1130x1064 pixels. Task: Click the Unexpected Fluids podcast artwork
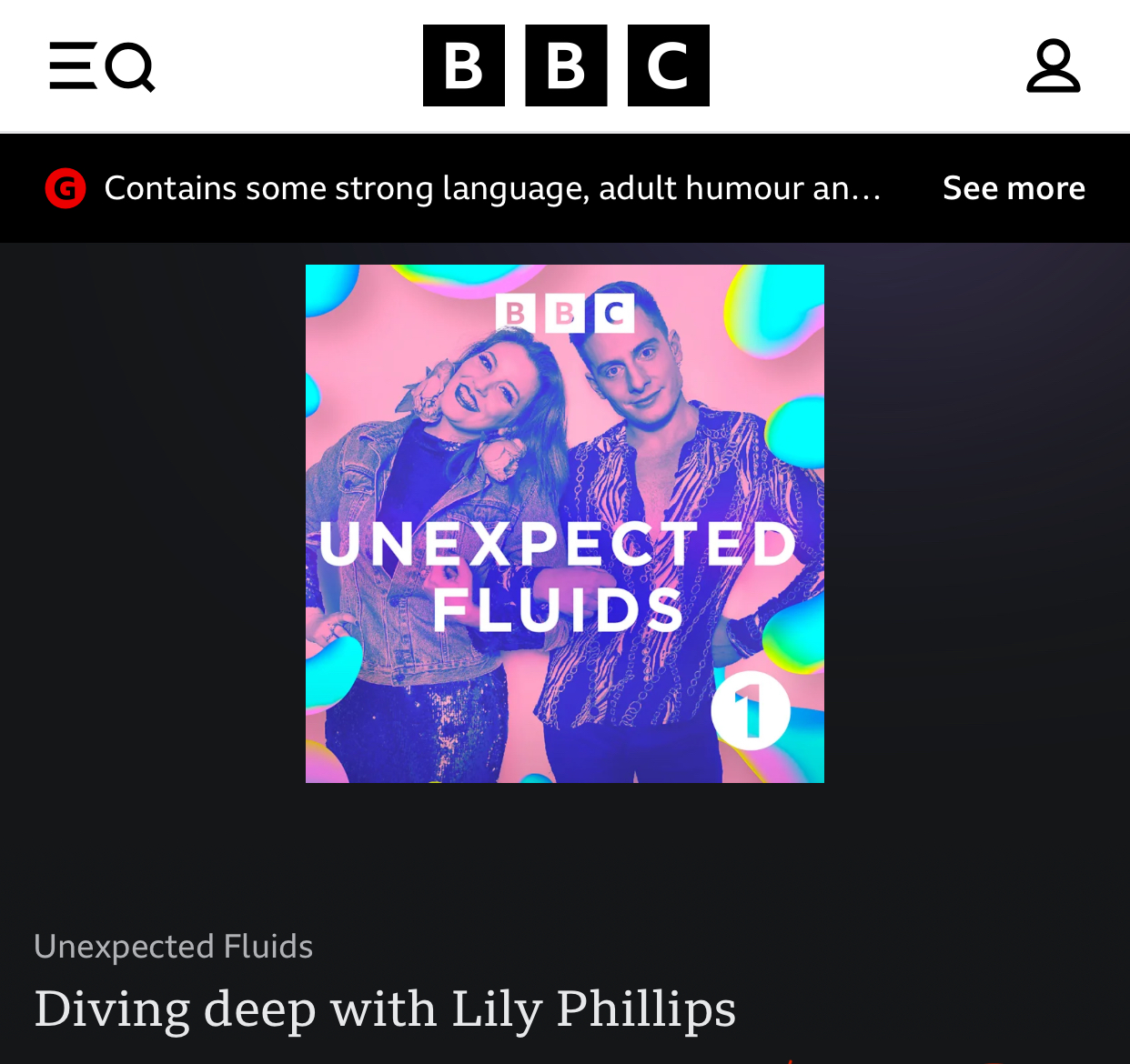click(x=565, y=524)
